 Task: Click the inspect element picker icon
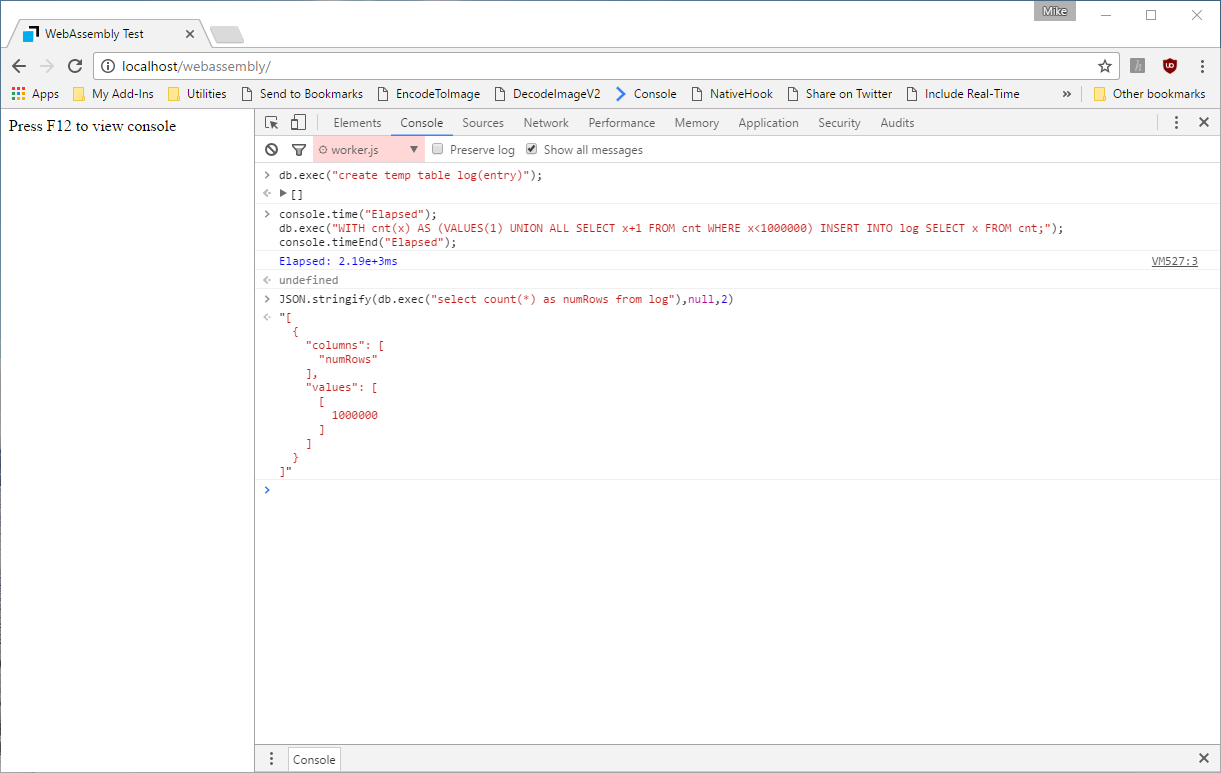(272, 123)
